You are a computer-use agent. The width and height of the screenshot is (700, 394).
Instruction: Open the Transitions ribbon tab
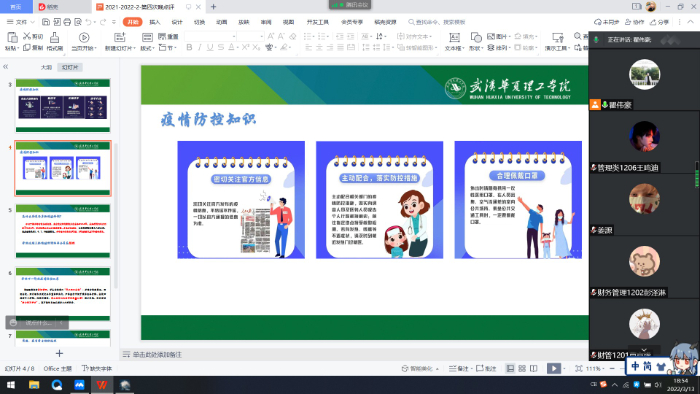(x=199, y=22)
